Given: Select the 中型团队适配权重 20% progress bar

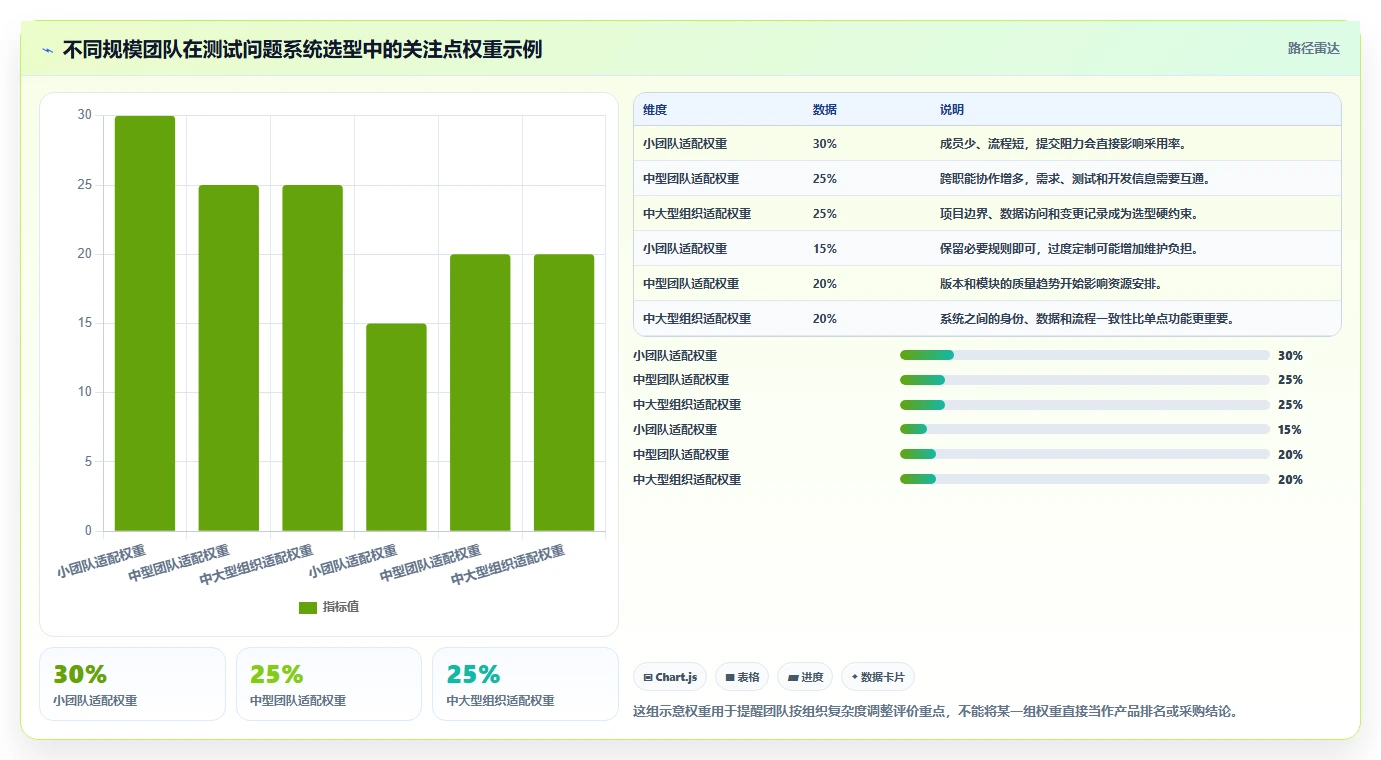Looking at the screenshot, I should point(1085,455).
